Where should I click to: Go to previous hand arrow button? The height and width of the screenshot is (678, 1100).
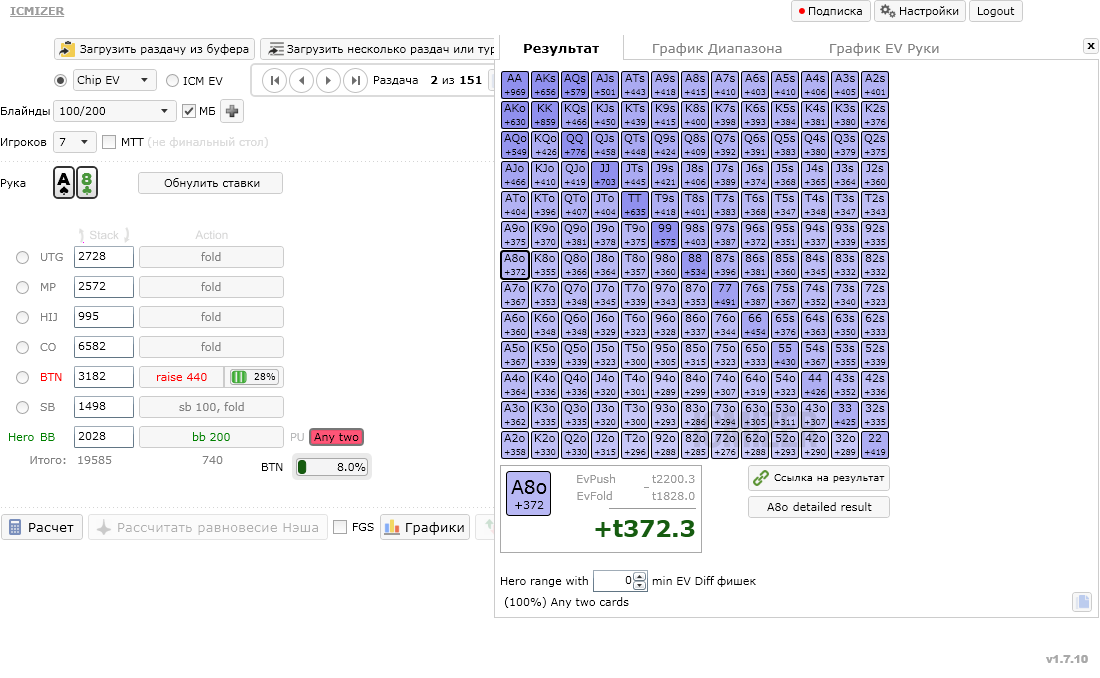click(x=302, y=80)
